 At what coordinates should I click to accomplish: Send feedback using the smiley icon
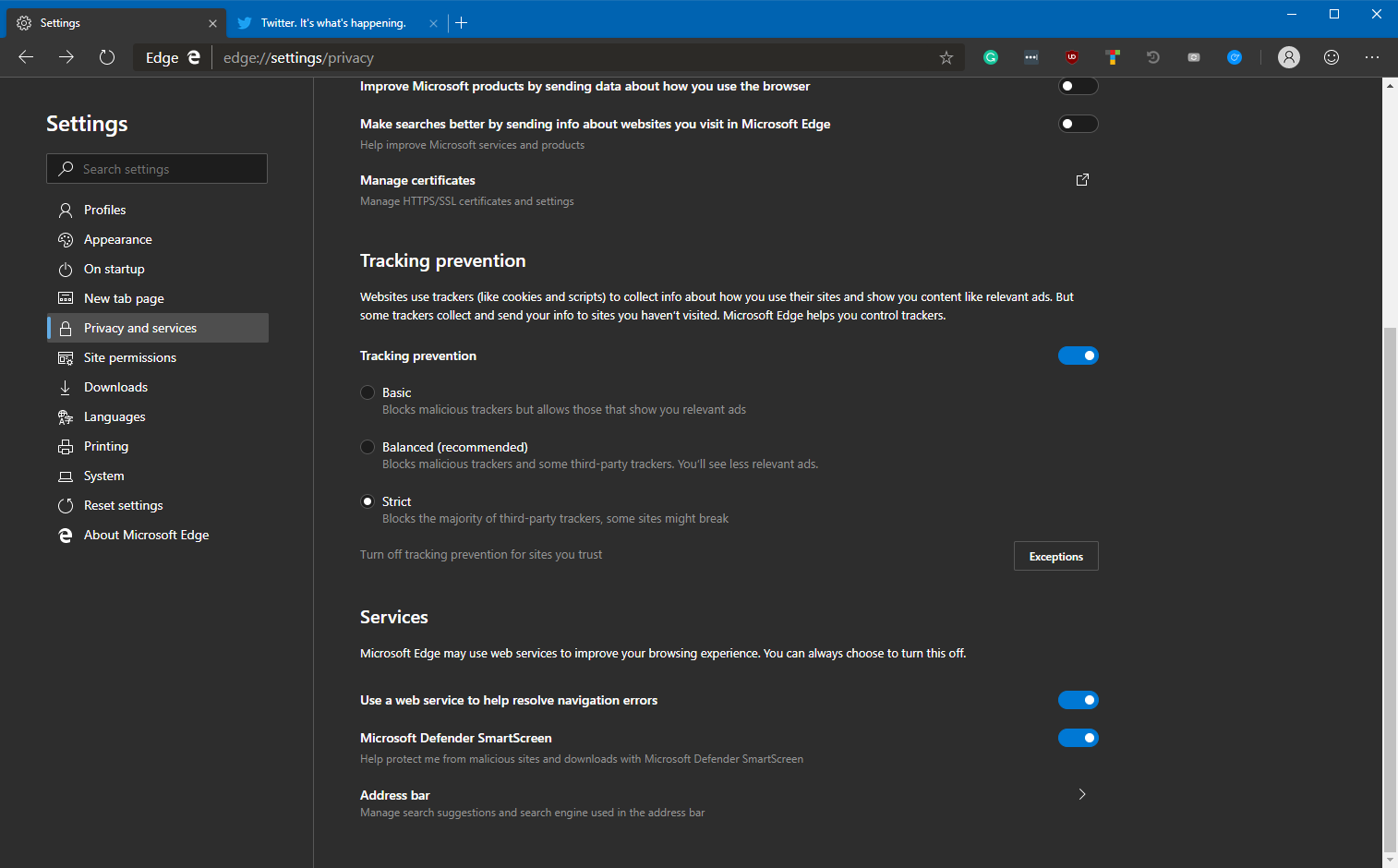point(1331,57)
